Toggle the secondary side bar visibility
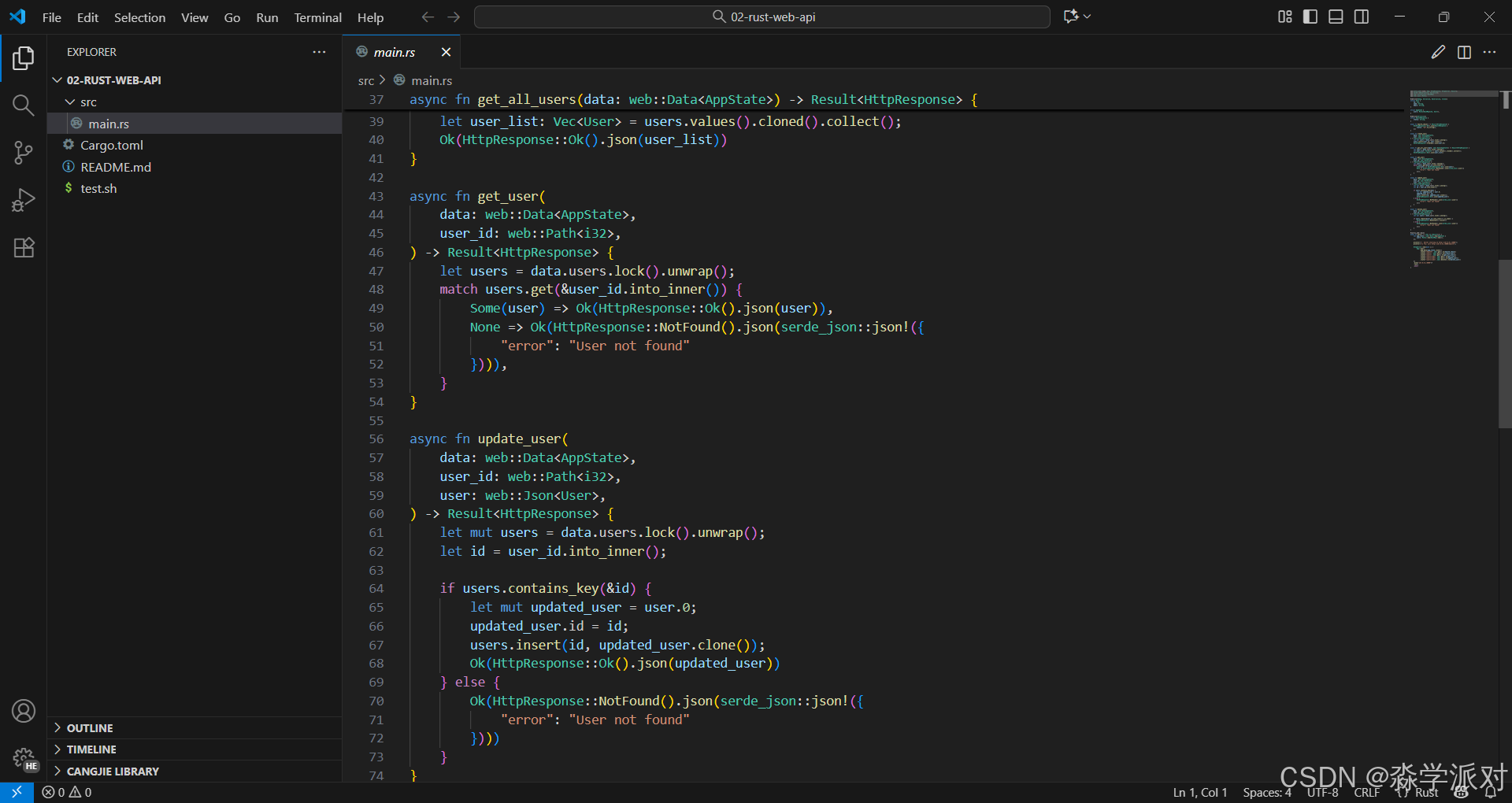The width and height of the screenshot is (1512, 803). click(x=1362, y=17)
